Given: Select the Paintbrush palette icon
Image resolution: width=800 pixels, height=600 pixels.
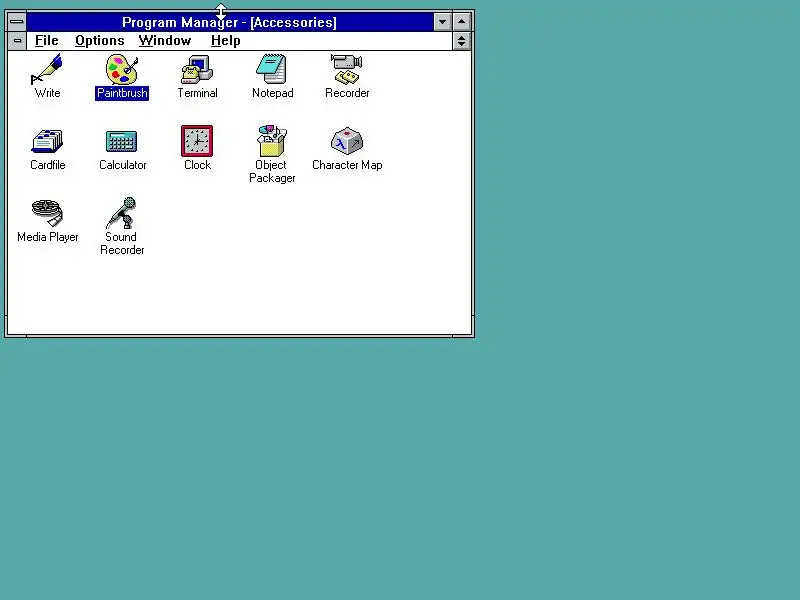Looking at the screenshot, I should pos(122,69).
